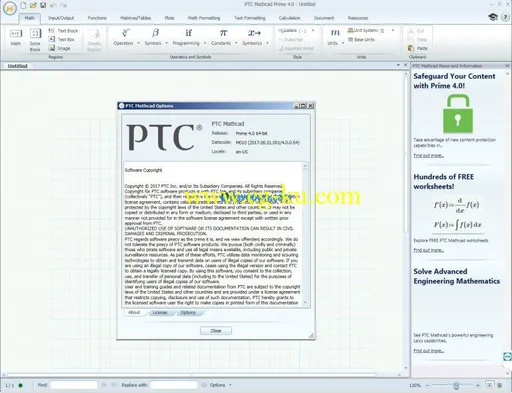The height and width of the screenshot is (393, 512).
Task: Switch to the Document ribbon tab
Action: pyautogui.click(x=324, y=18)
